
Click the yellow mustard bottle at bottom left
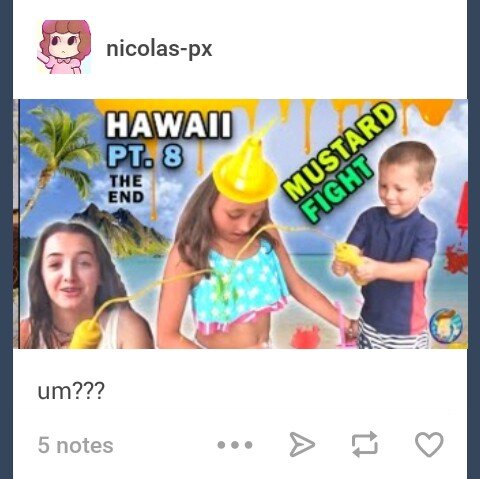(x=86, y=334)
